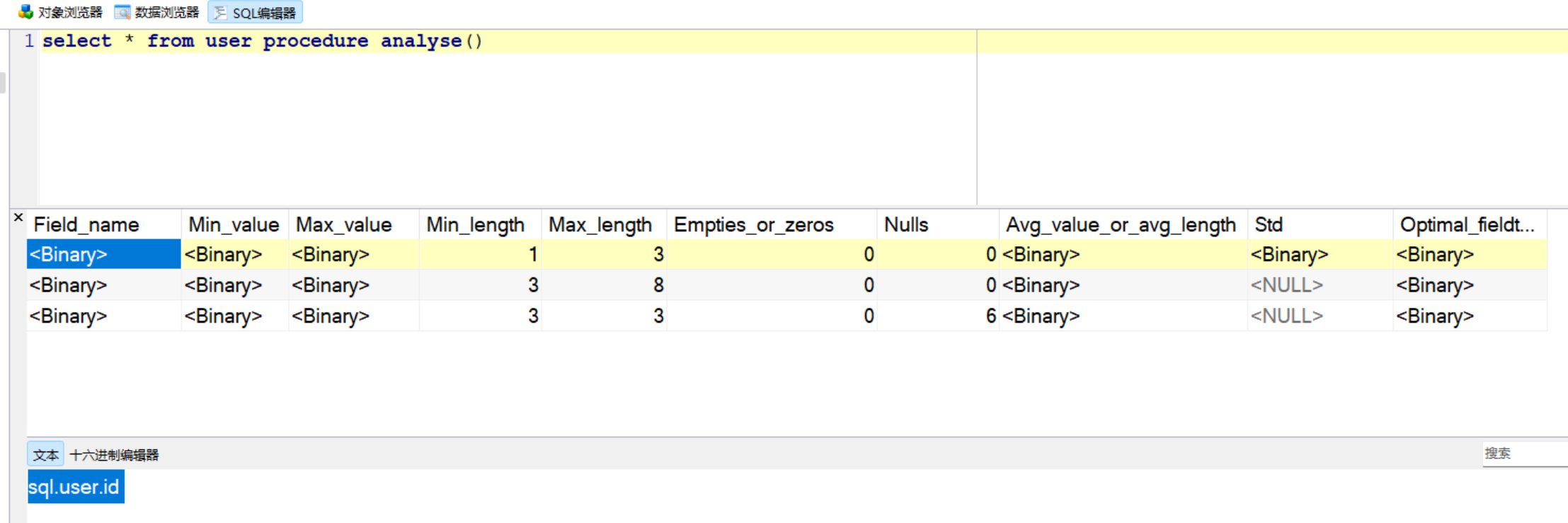Select second row Field_name Binary cell
This screenshot has width=1568, height=523.
[x=104, y=285]
